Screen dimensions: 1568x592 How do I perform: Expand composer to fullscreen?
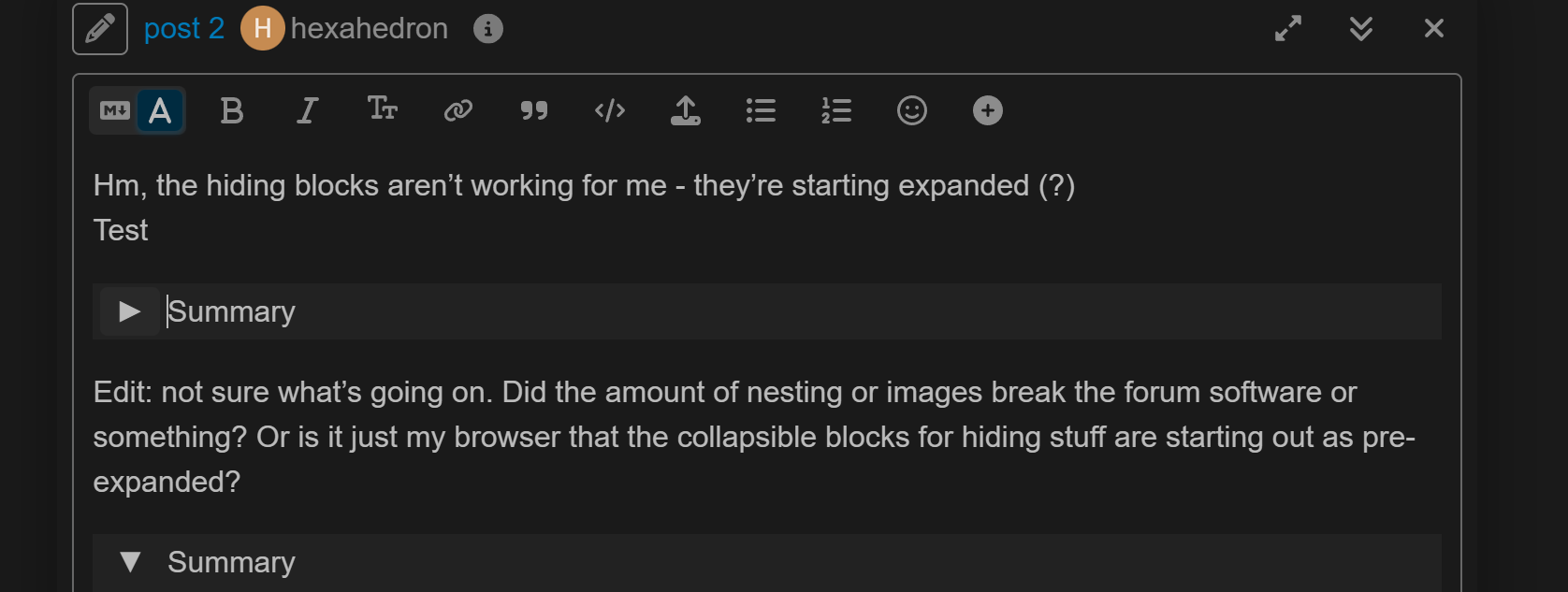(x=1288, y=29)
